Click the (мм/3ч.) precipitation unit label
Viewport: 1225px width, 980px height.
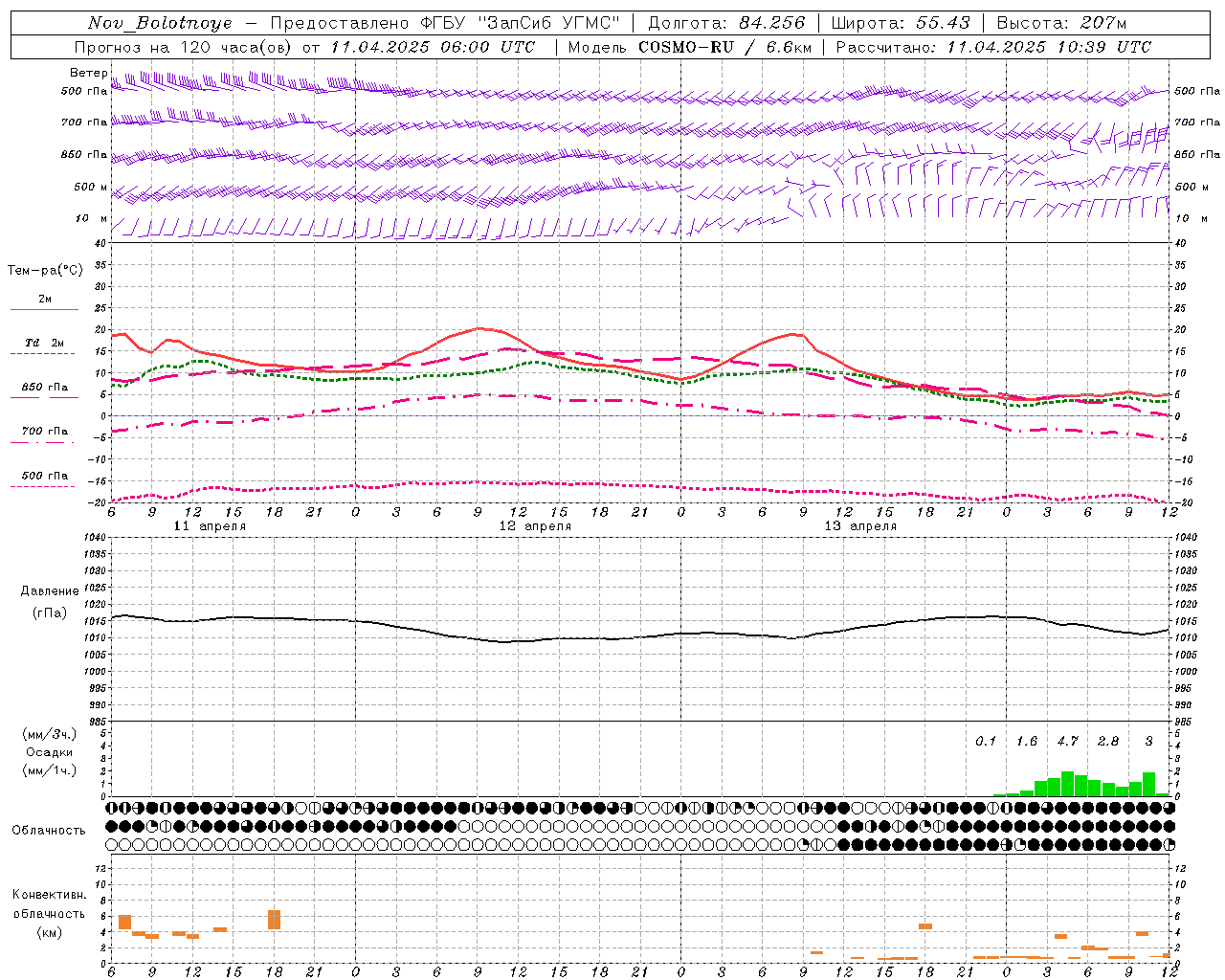coord(50,735)
